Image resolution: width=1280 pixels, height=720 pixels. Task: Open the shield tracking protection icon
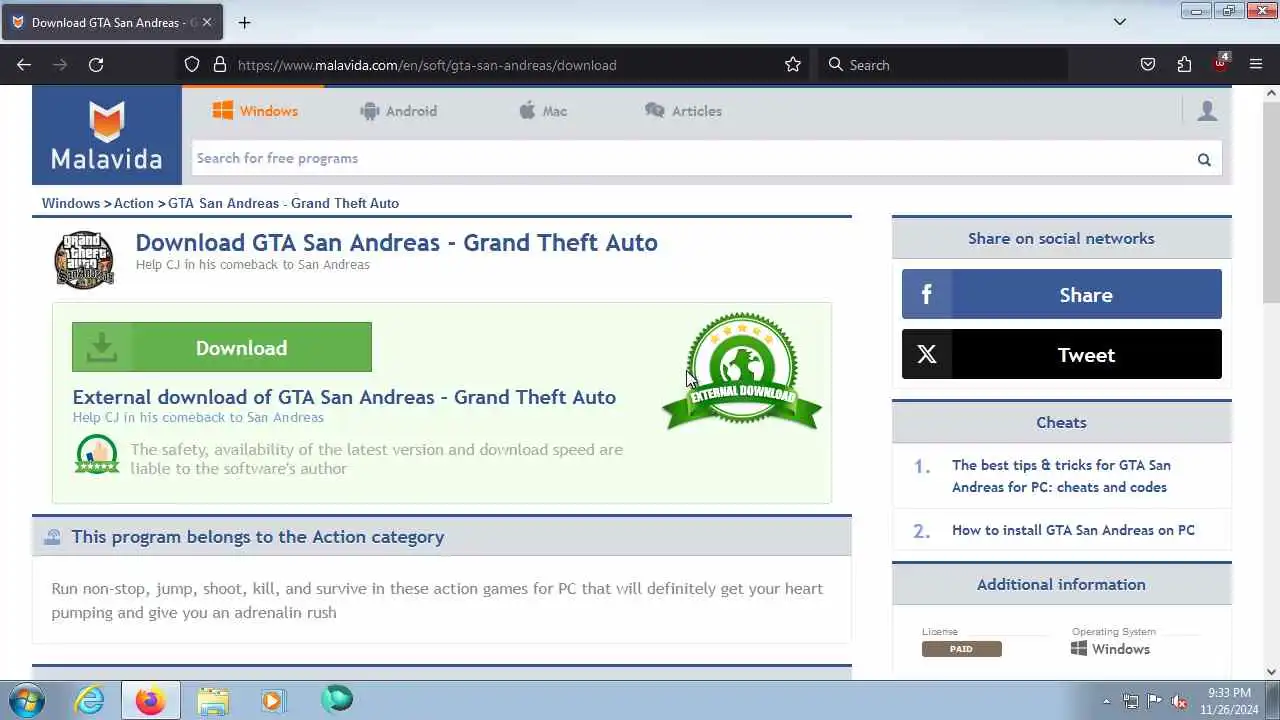click(192, 65)
